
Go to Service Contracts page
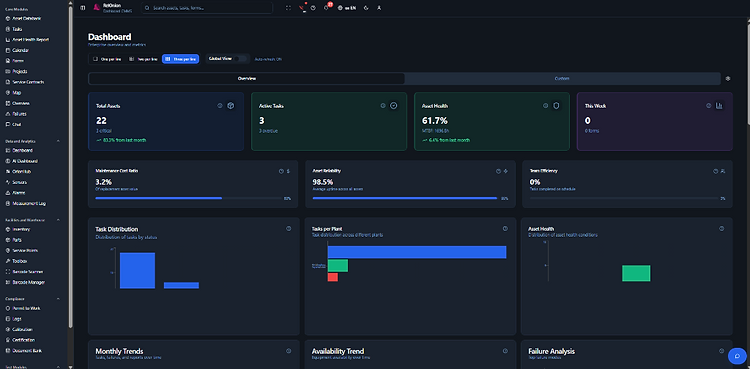coord(25,82)
